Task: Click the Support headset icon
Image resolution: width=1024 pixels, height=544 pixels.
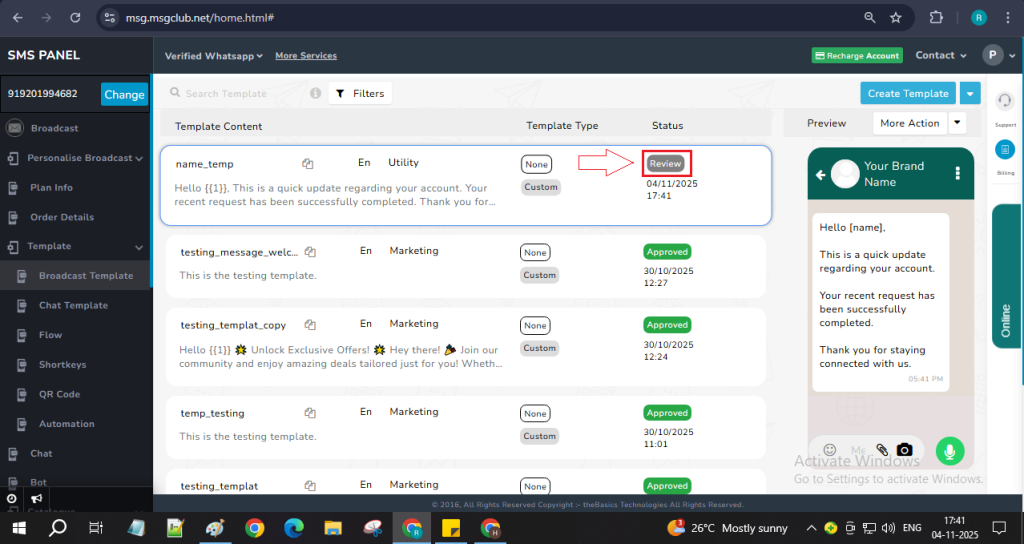Action: [1005, 101]
